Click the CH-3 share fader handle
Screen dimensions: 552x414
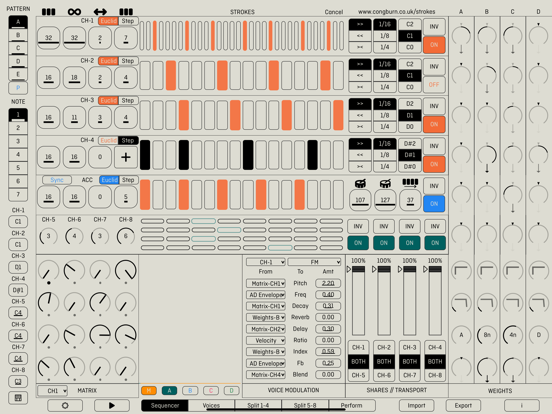click(x=409, y=269)
